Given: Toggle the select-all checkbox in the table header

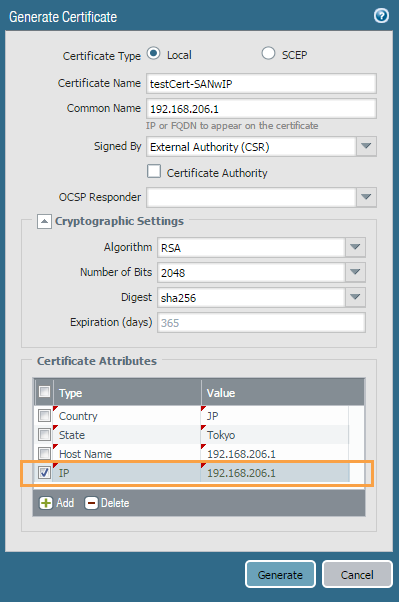Looking at the screenshot, I should [x=45, y=392].
